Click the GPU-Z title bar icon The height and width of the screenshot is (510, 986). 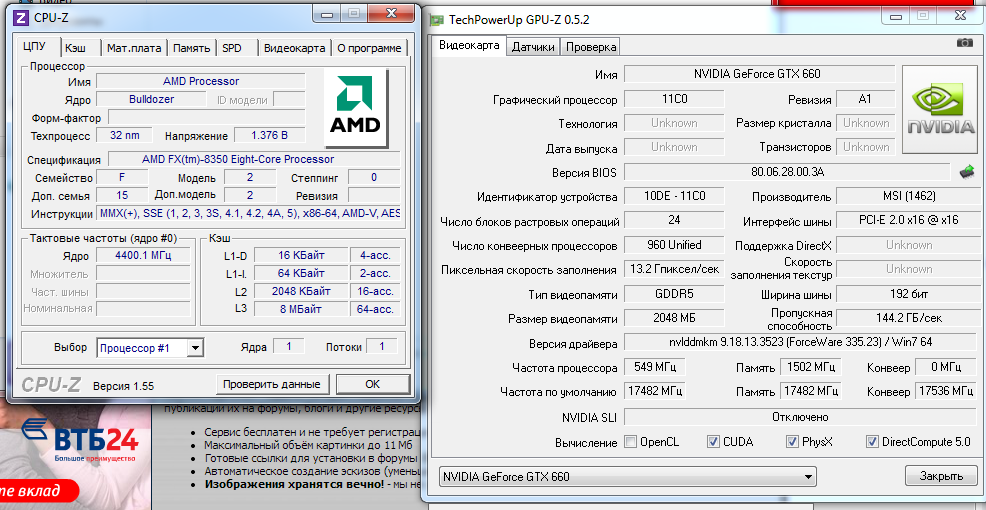[x=436, y=20]
